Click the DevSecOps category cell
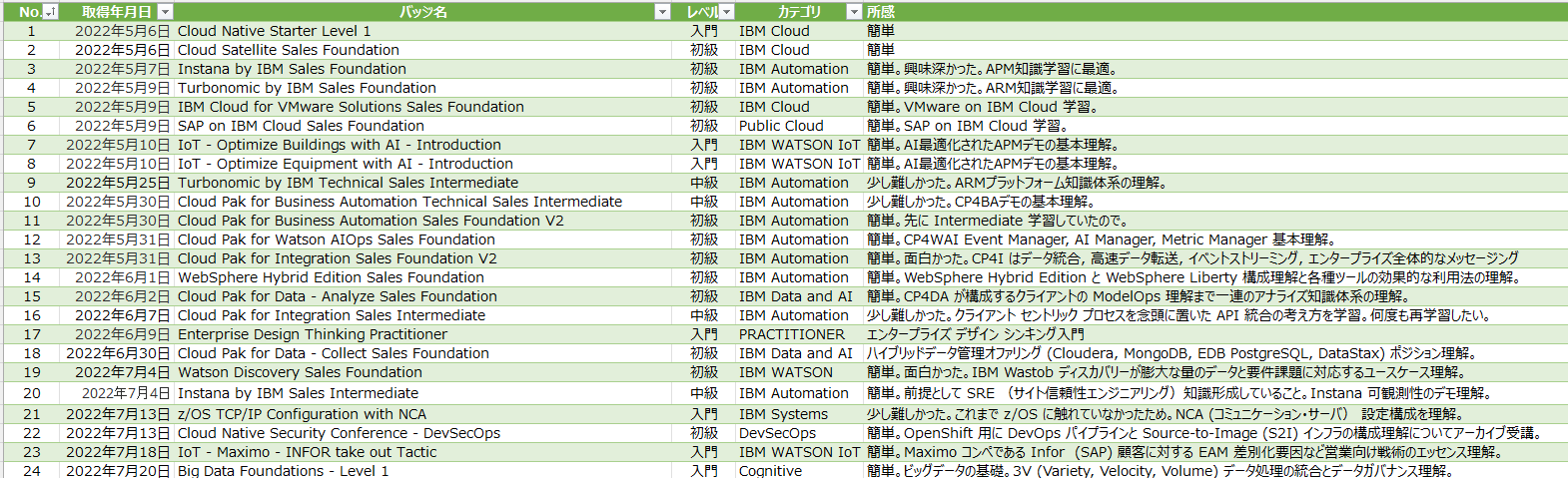 pos(777,433)
